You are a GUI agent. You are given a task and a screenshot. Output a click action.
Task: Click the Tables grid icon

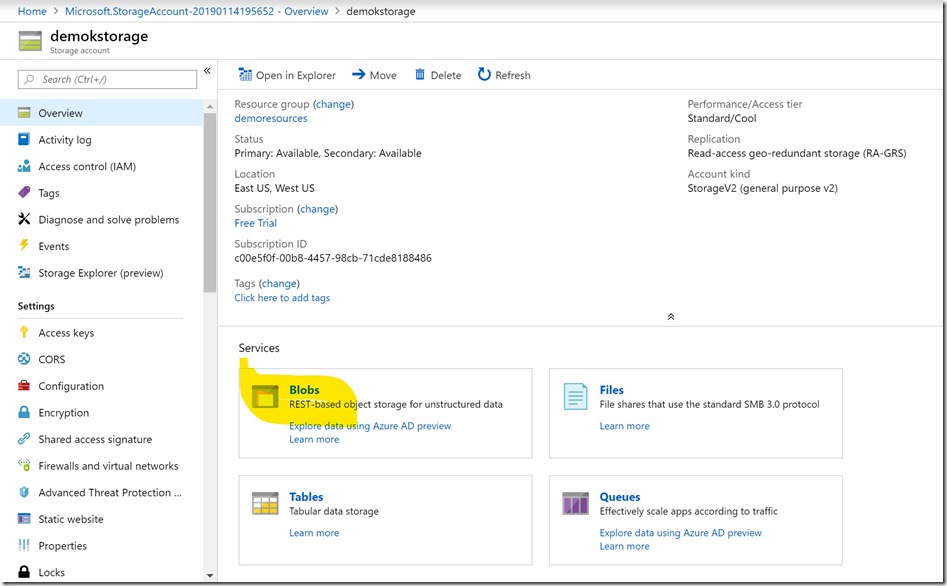(265, 503)
